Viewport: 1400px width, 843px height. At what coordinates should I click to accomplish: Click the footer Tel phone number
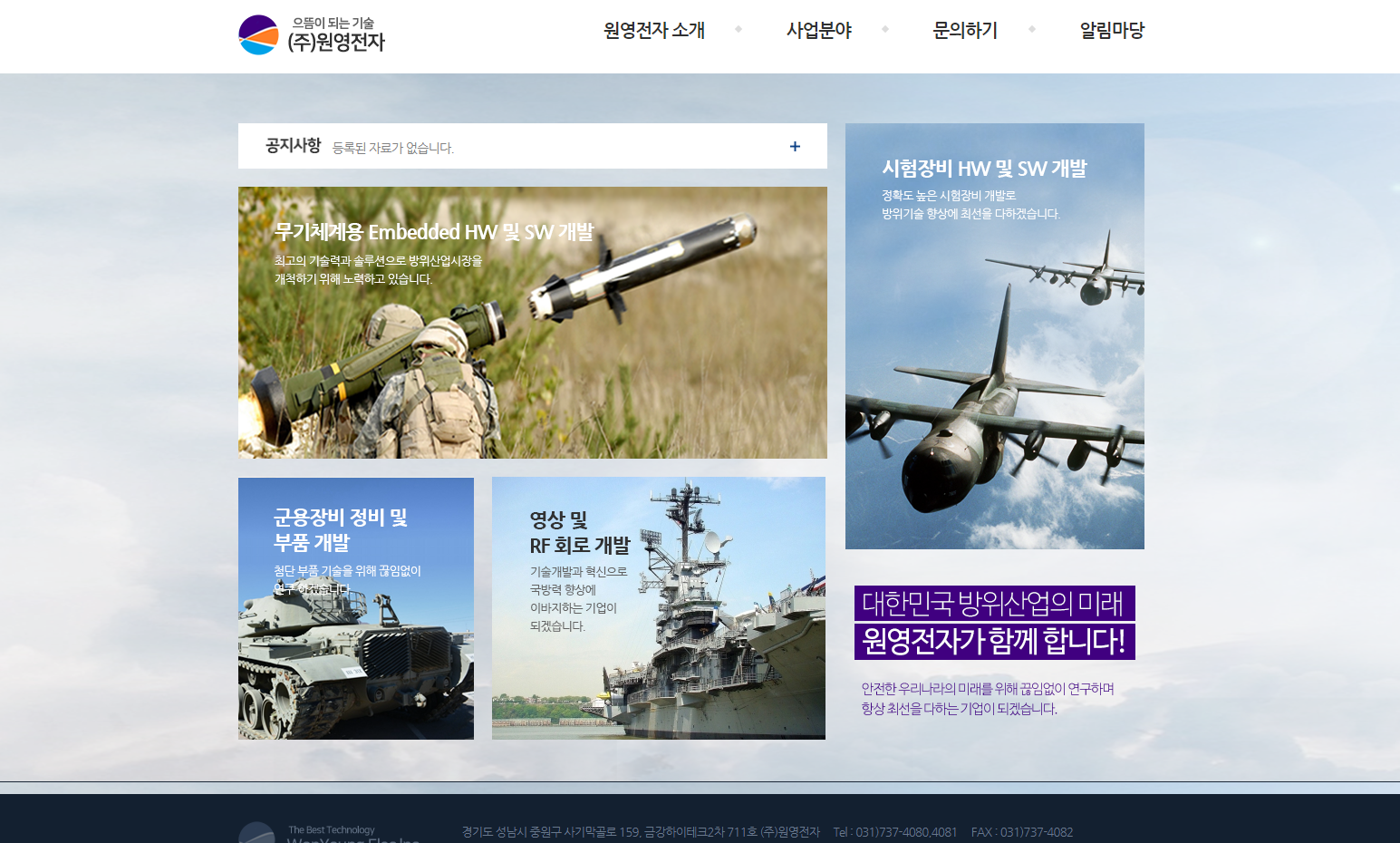[895, 832]
